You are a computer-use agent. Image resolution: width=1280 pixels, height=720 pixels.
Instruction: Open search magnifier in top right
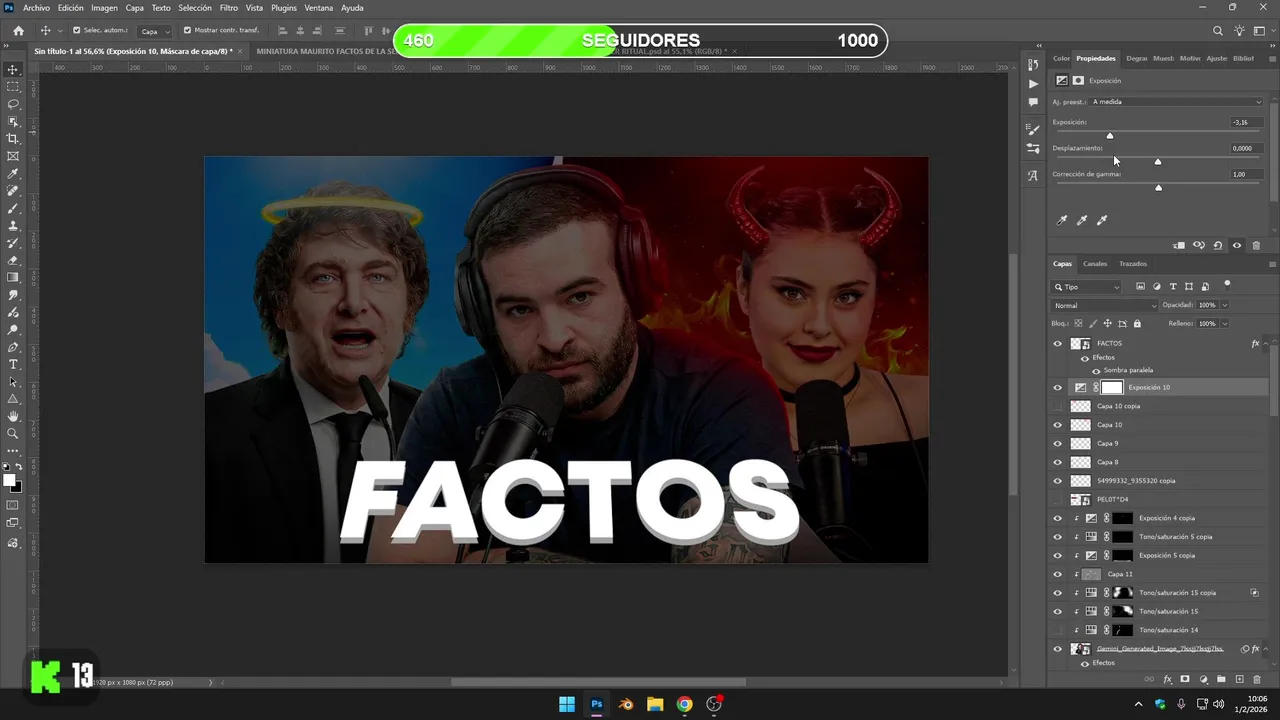click(x=1218, y=31)
